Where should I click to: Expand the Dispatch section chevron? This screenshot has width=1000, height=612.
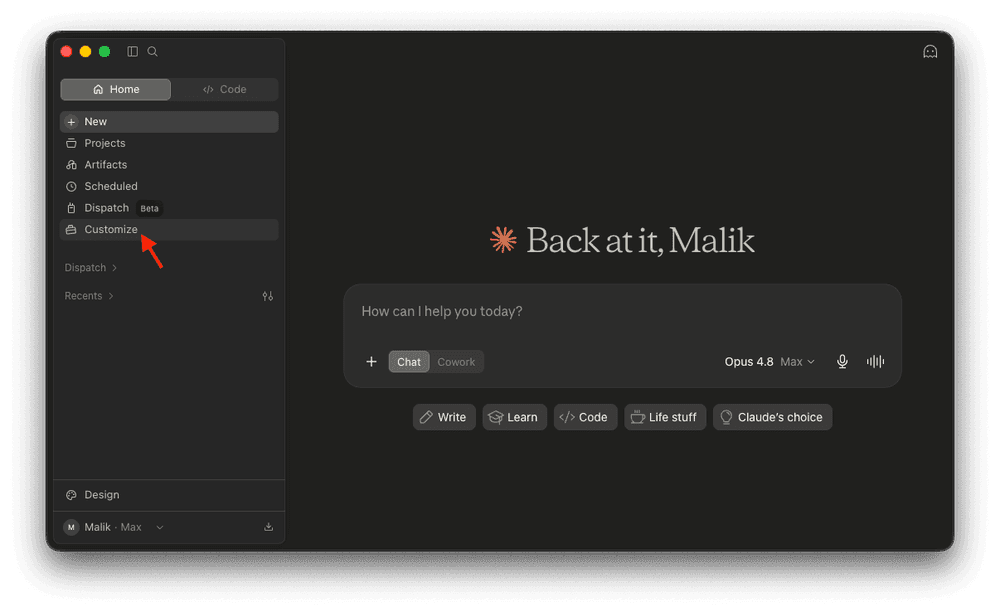114,268
